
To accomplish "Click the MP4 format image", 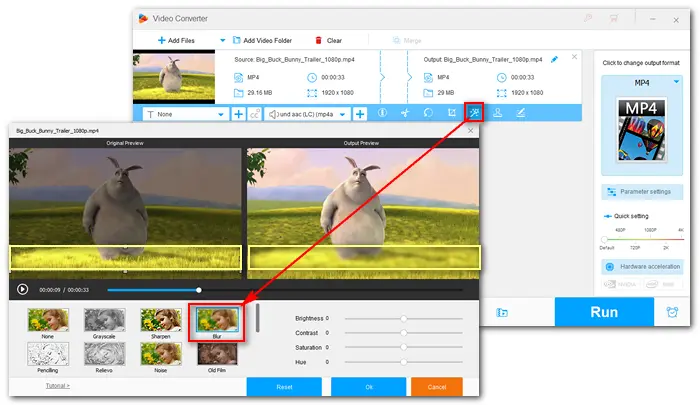I will (x=642, y=129).
